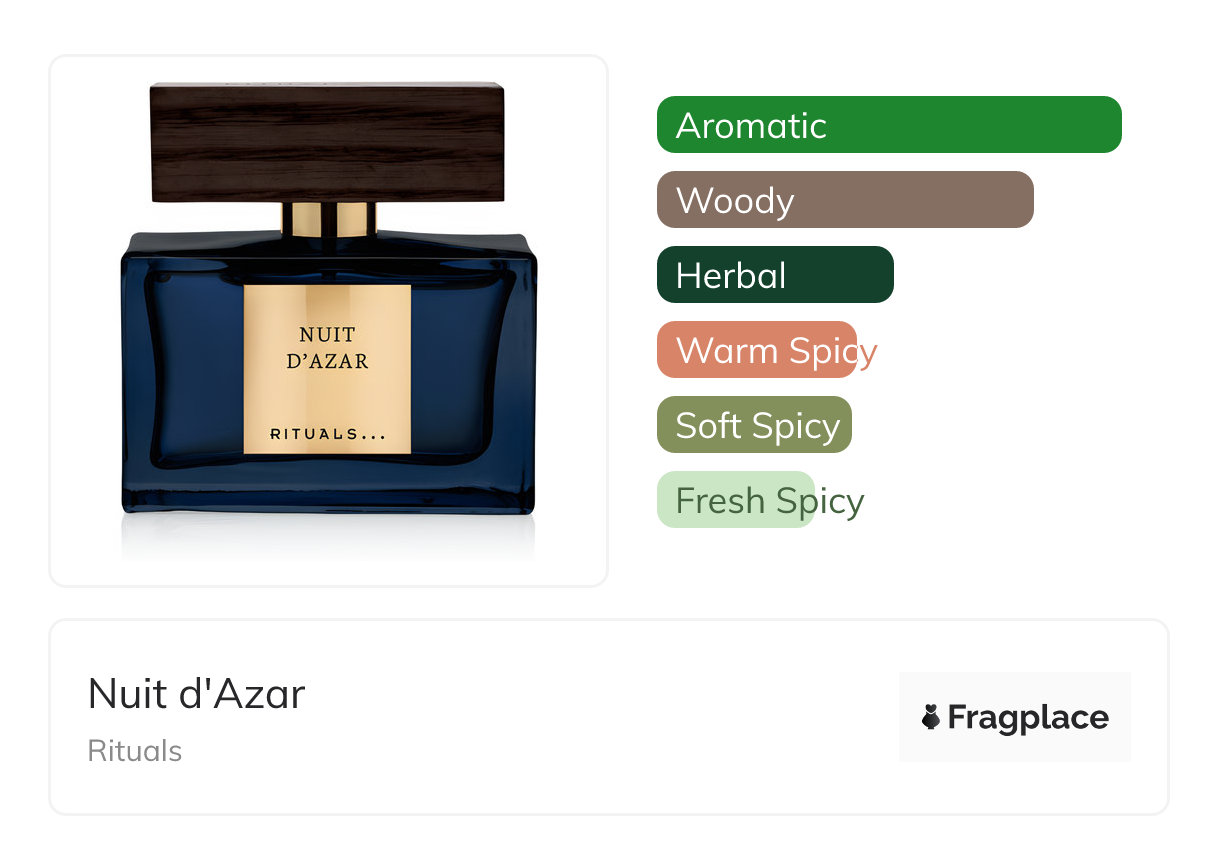Click the Fragplace wordmark text

coord(1028,718)
